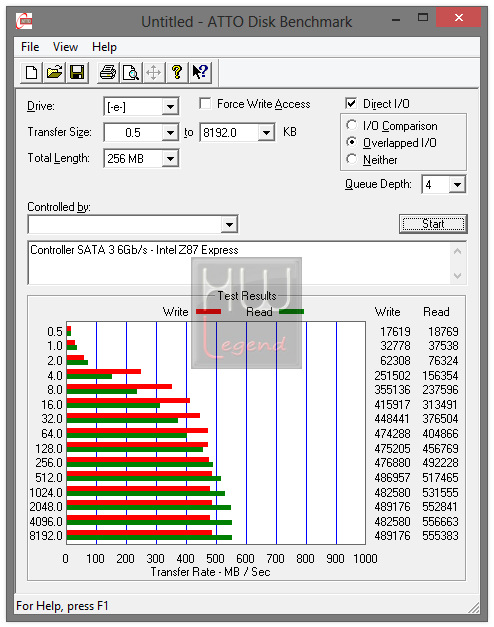Click the red Write legend swatch
494x627 pixels.
[x=208, y=312]
